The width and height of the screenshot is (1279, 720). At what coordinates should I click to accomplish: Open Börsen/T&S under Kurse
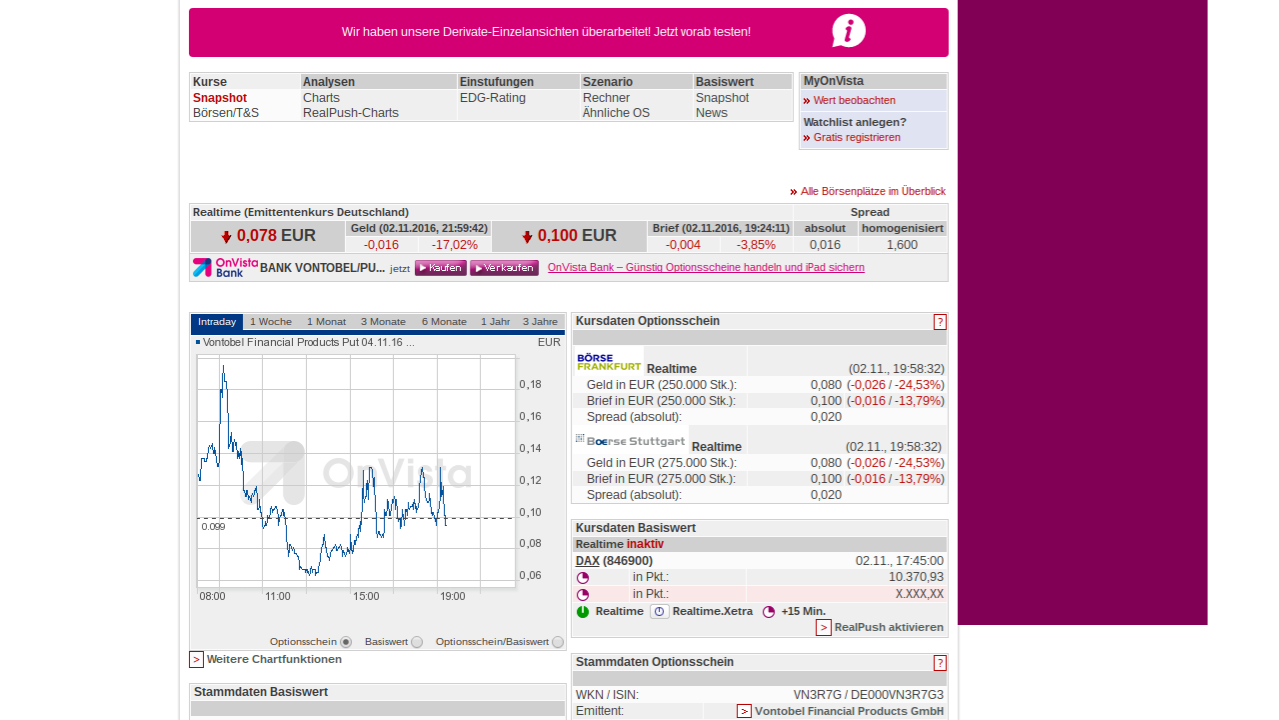(x=226, y=113)
